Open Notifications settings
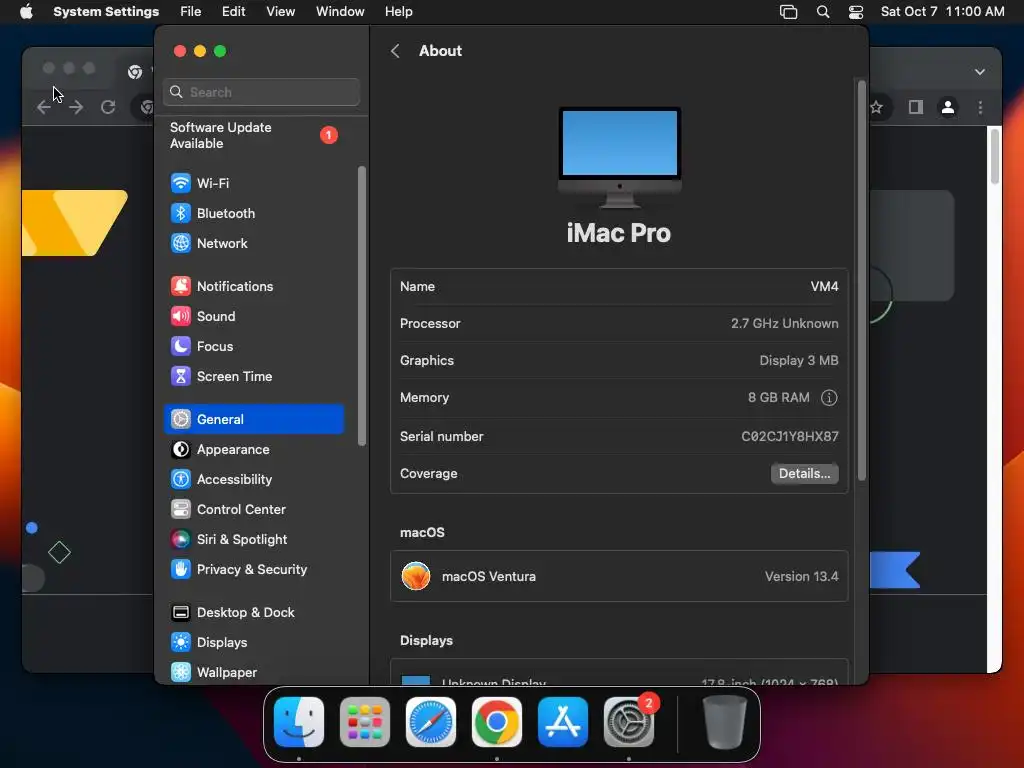Image resolution: width=1024 pixels, height=768 pixels. click(x=254, y=286)
